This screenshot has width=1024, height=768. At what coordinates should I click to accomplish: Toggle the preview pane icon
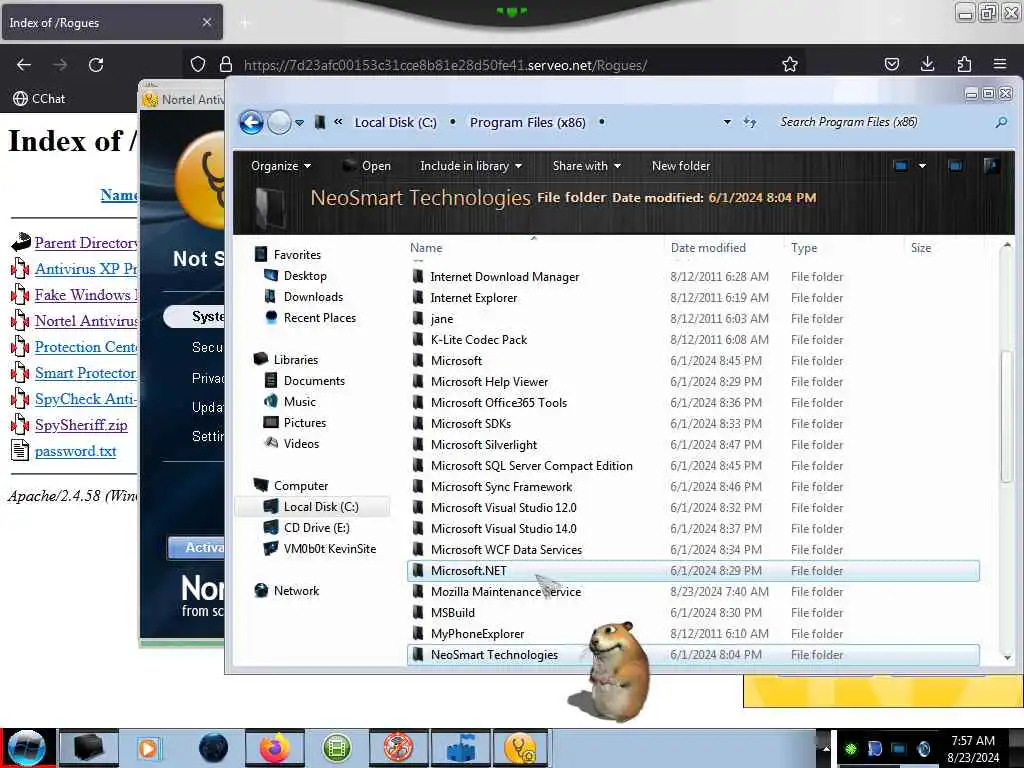point(955,166)
